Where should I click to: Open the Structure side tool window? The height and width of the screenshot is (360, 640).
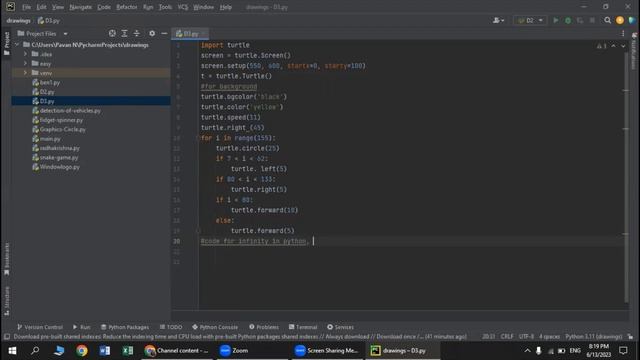(x=7, y=301)
